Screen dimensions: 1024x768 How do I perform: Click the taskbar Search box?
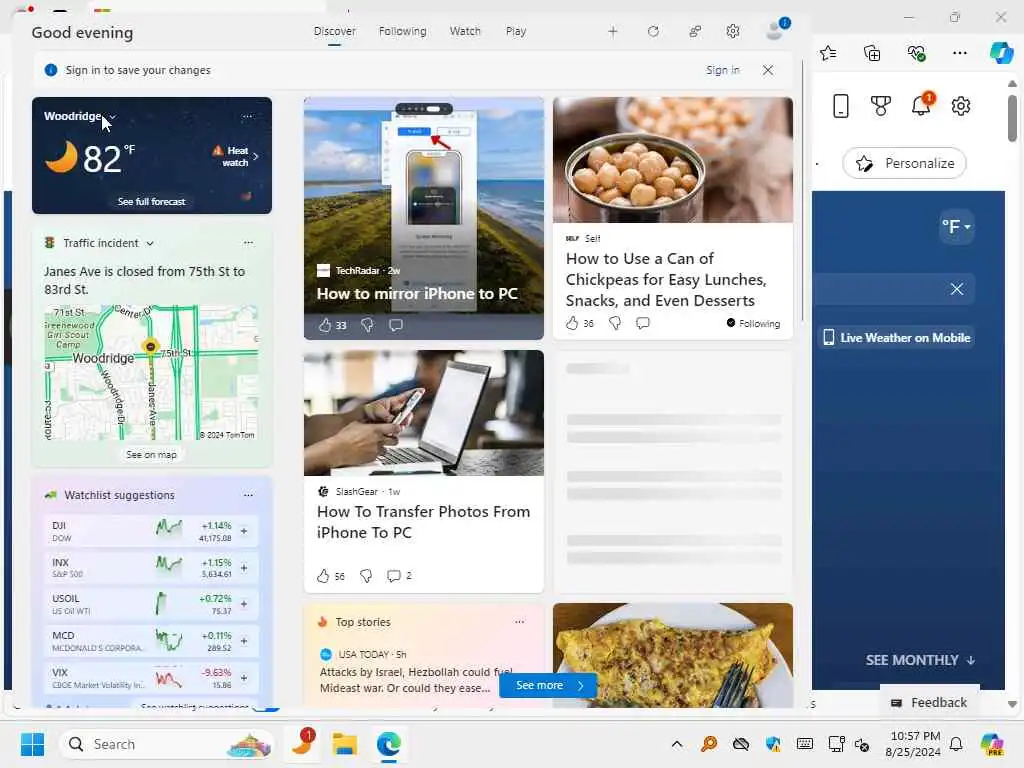[167, 744]
